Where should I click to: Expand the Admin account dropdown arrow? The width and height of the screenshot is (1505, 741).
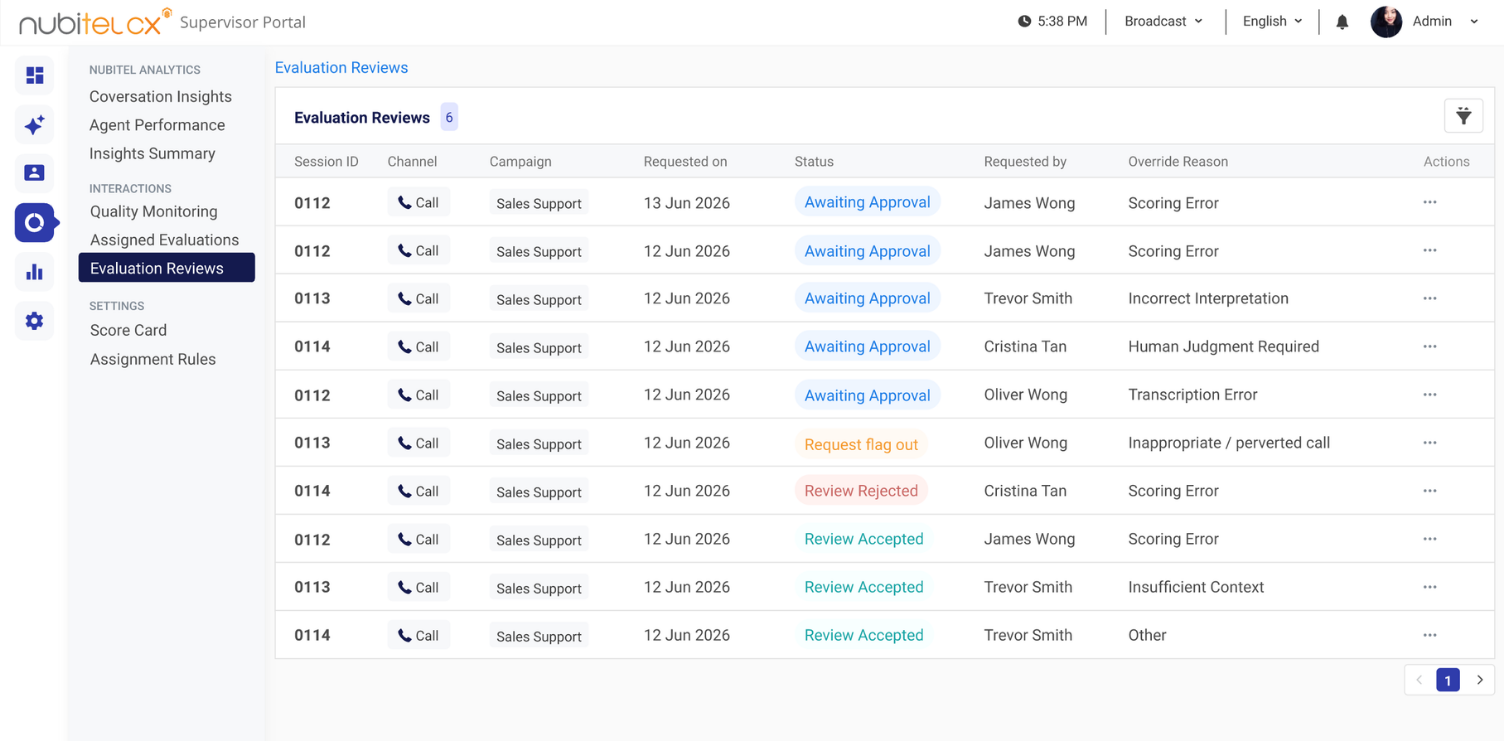pos(1474,22)
